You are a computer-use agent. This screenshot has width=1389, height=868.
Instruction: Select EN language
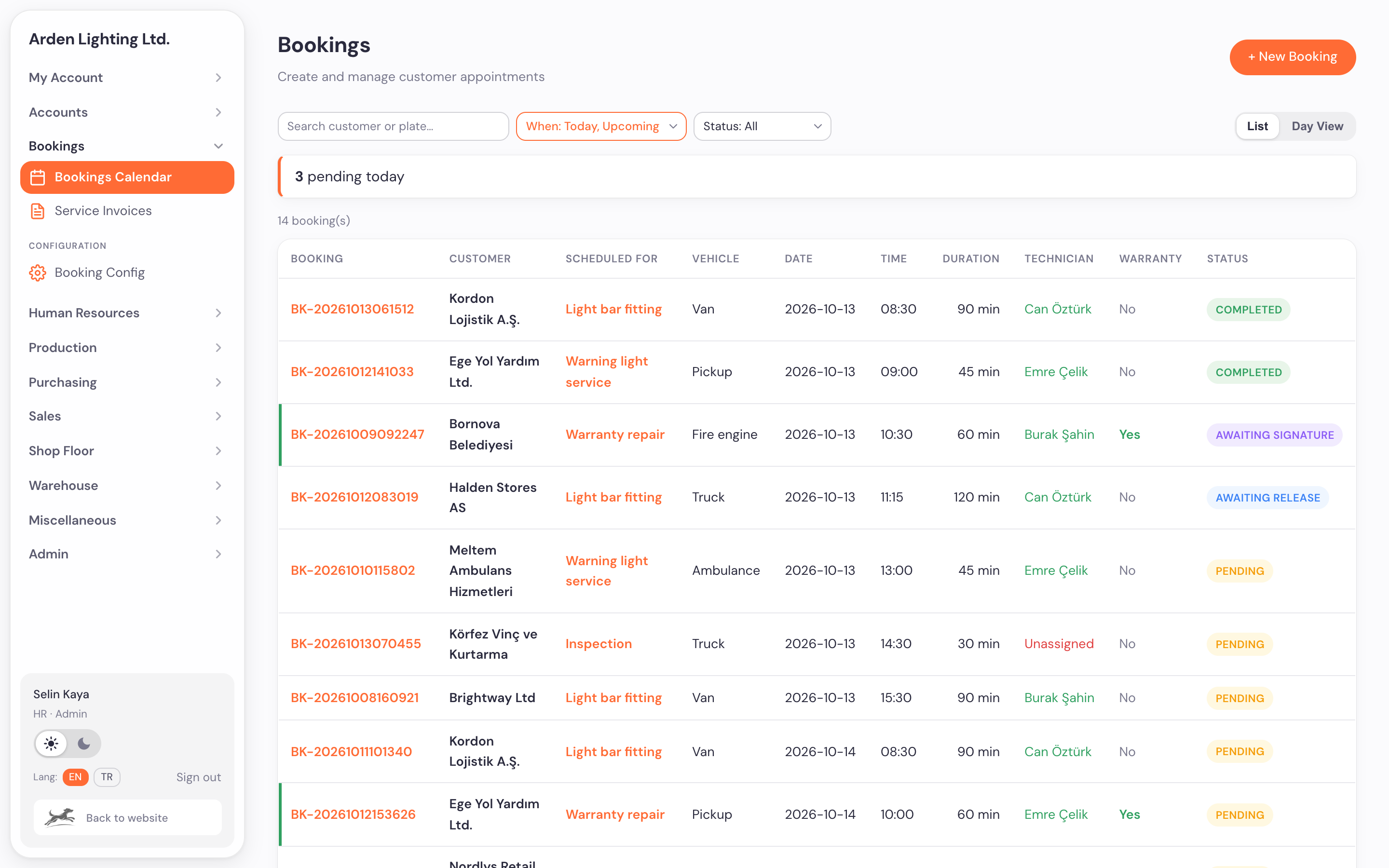point(75,777)
